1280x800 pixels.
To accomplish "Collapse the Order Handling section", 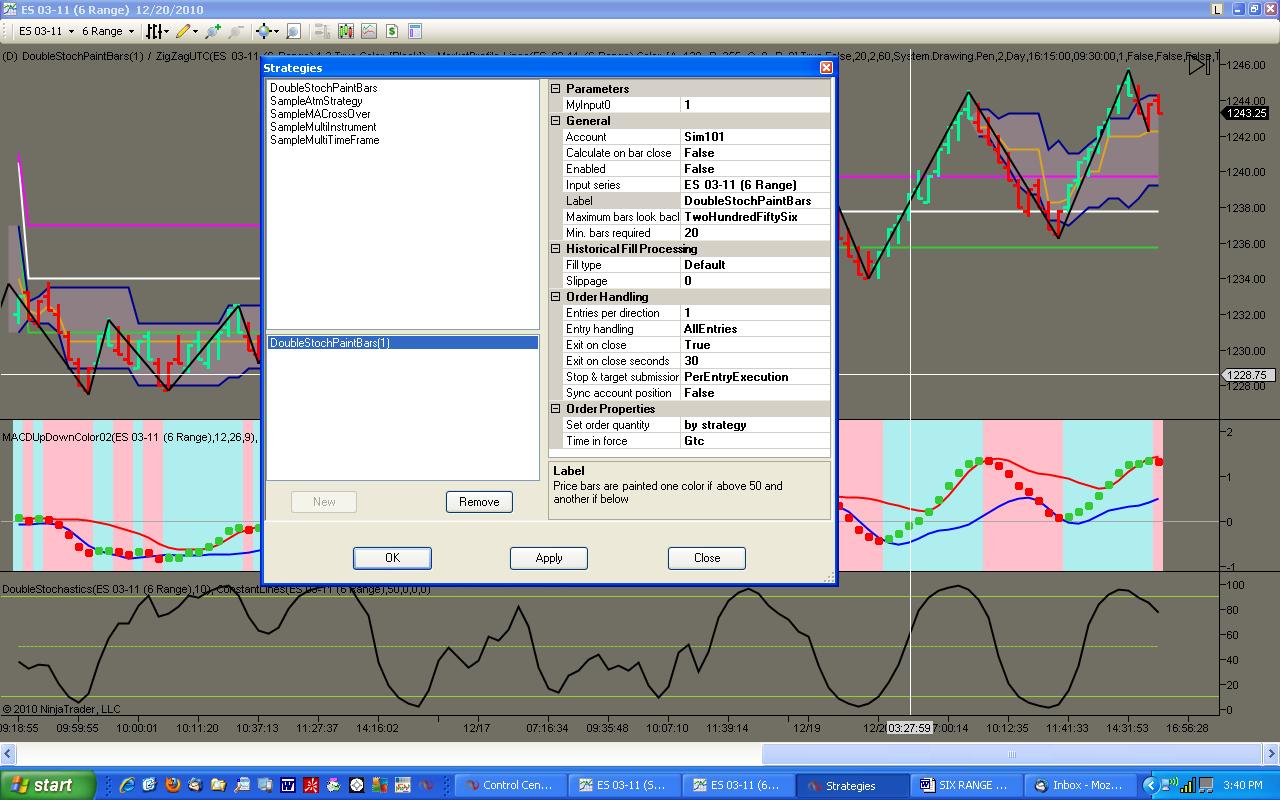I will [x=556, y=297].
